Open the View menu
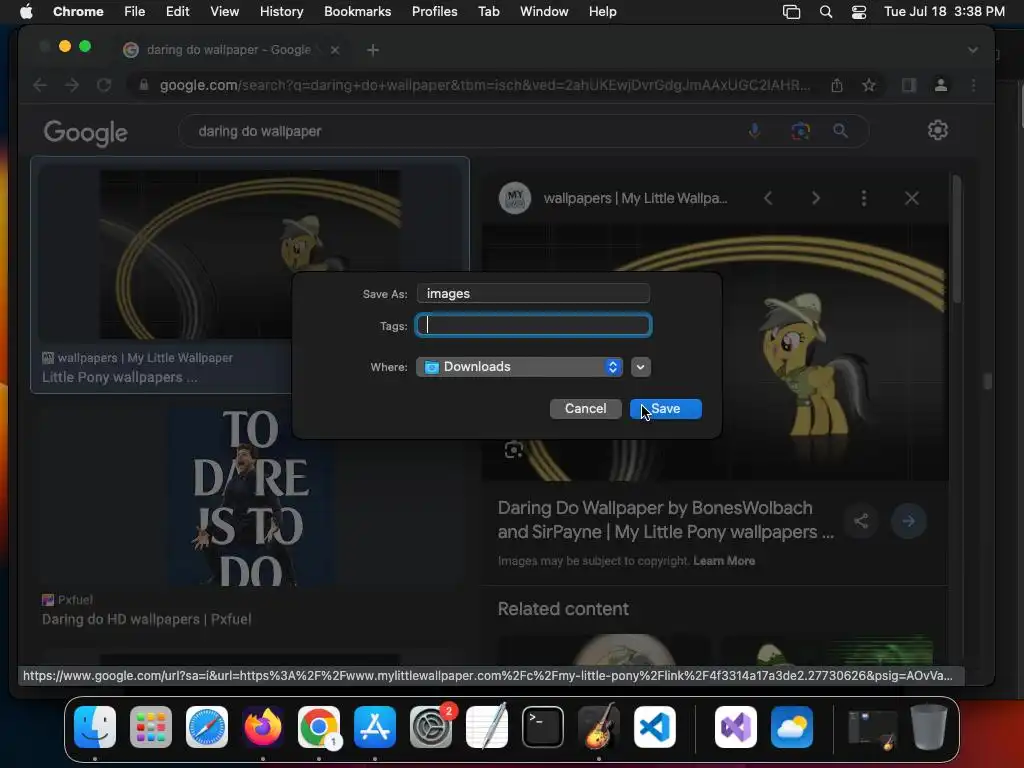The height and width of the screenshot is (768, 1024). click(x=224, y=12)
